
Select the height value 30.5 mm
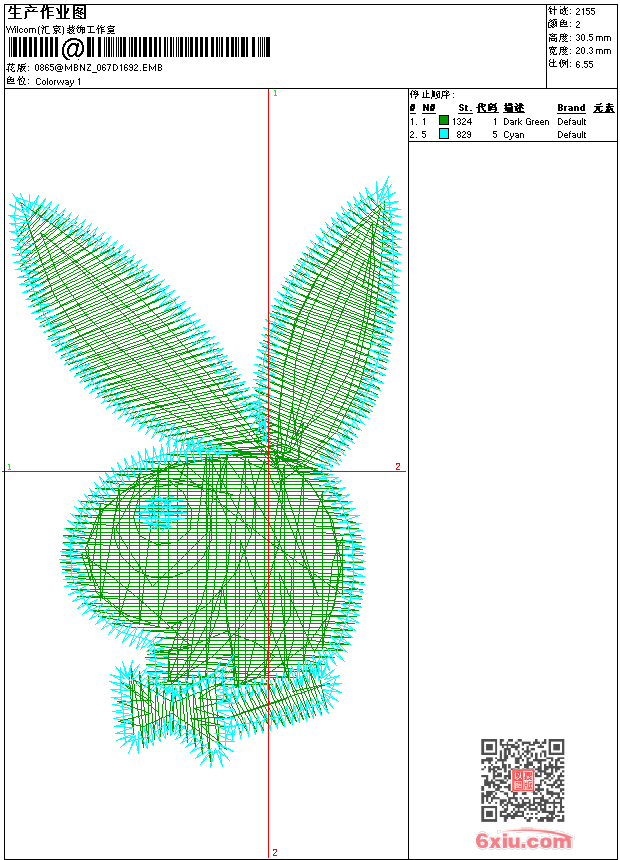(593, 37)
